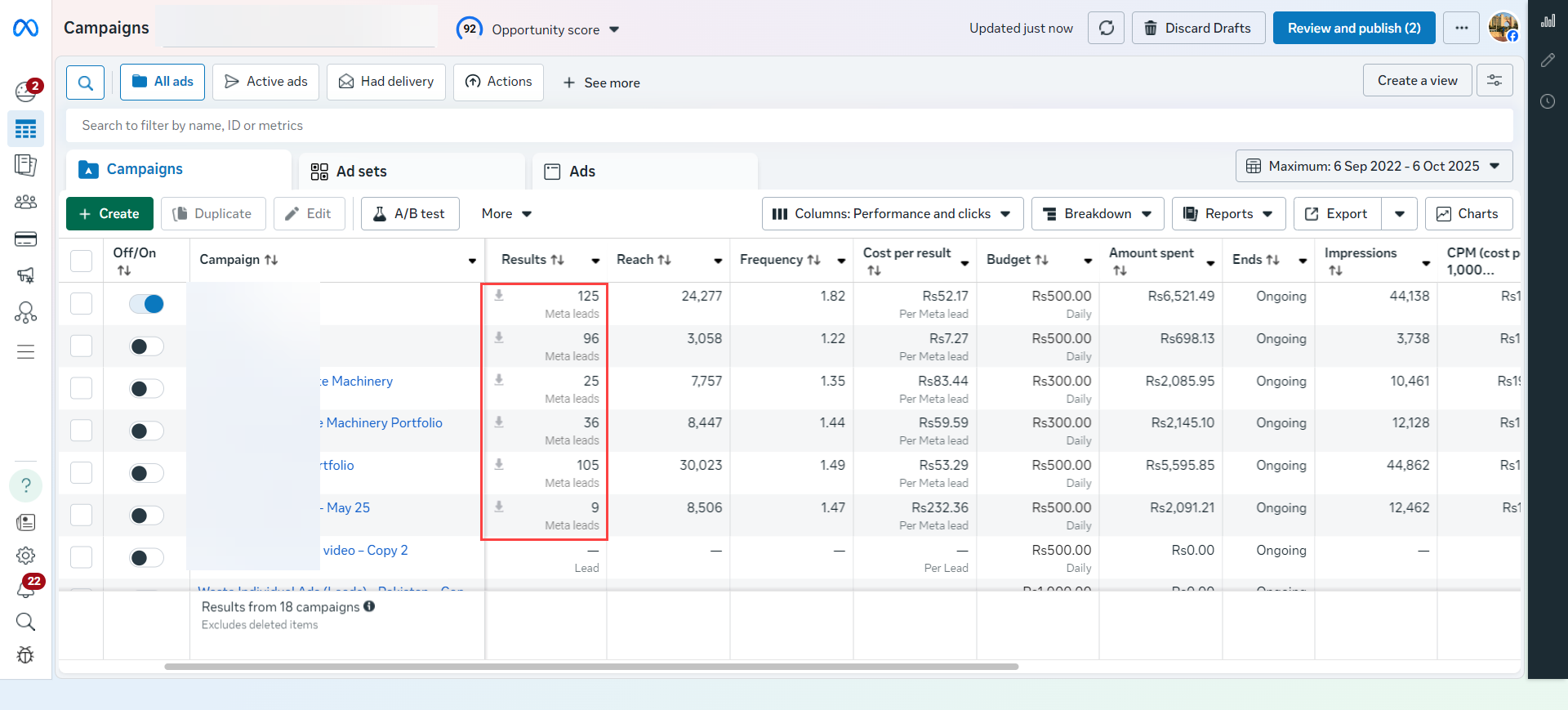Turn off the first campaign's active toggle

click(147, 304)
